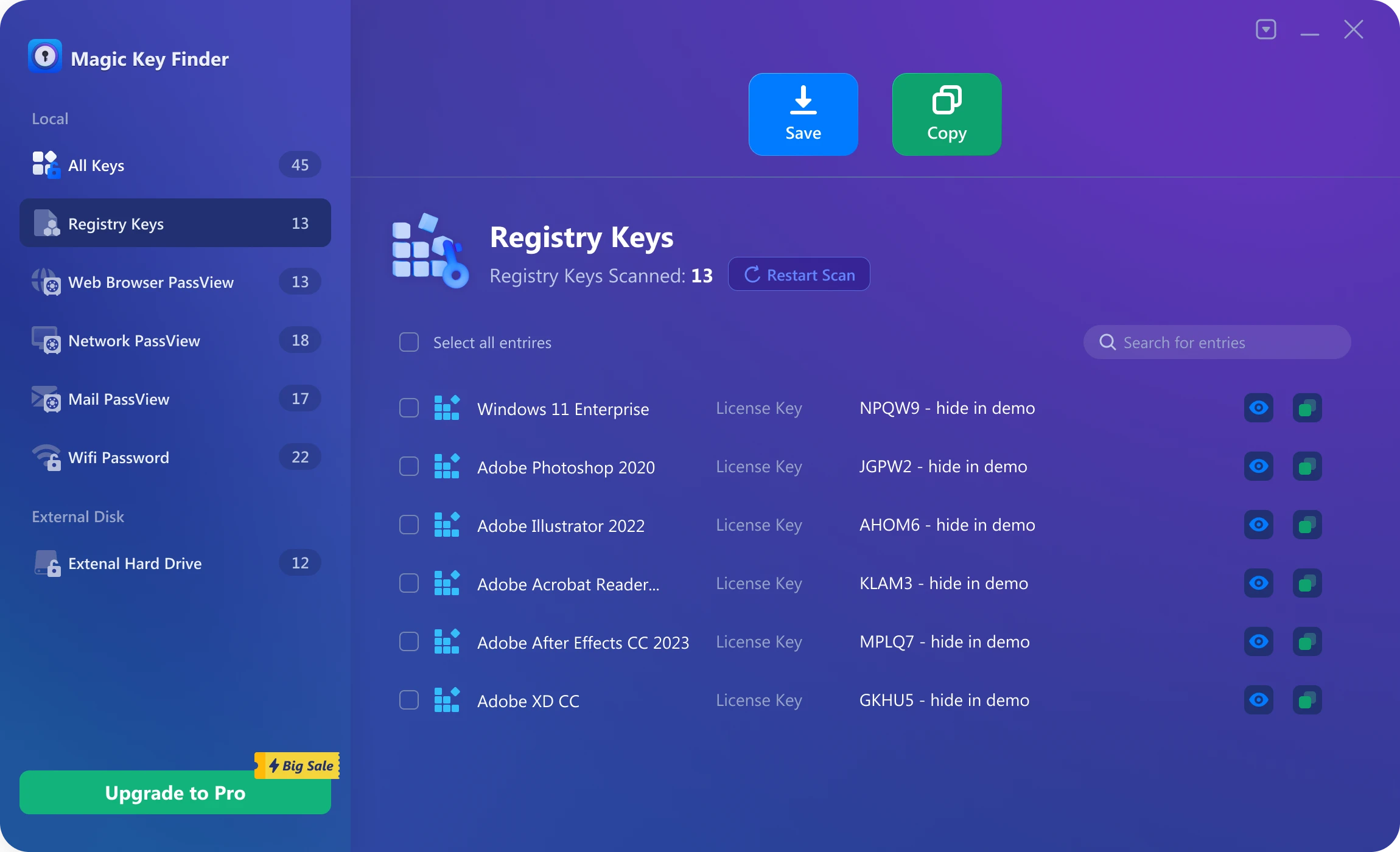This screenshot has width=1400, height=852.
Task: Click the search magnifier icon
Action: [1107, 342]
